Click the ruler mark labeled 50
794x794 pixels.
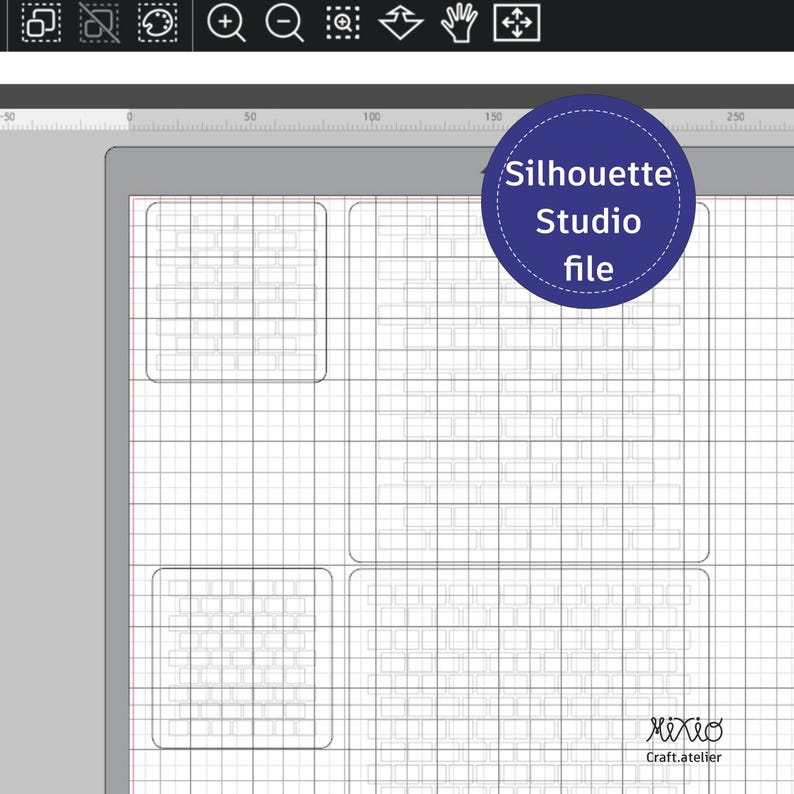(250, 116)
